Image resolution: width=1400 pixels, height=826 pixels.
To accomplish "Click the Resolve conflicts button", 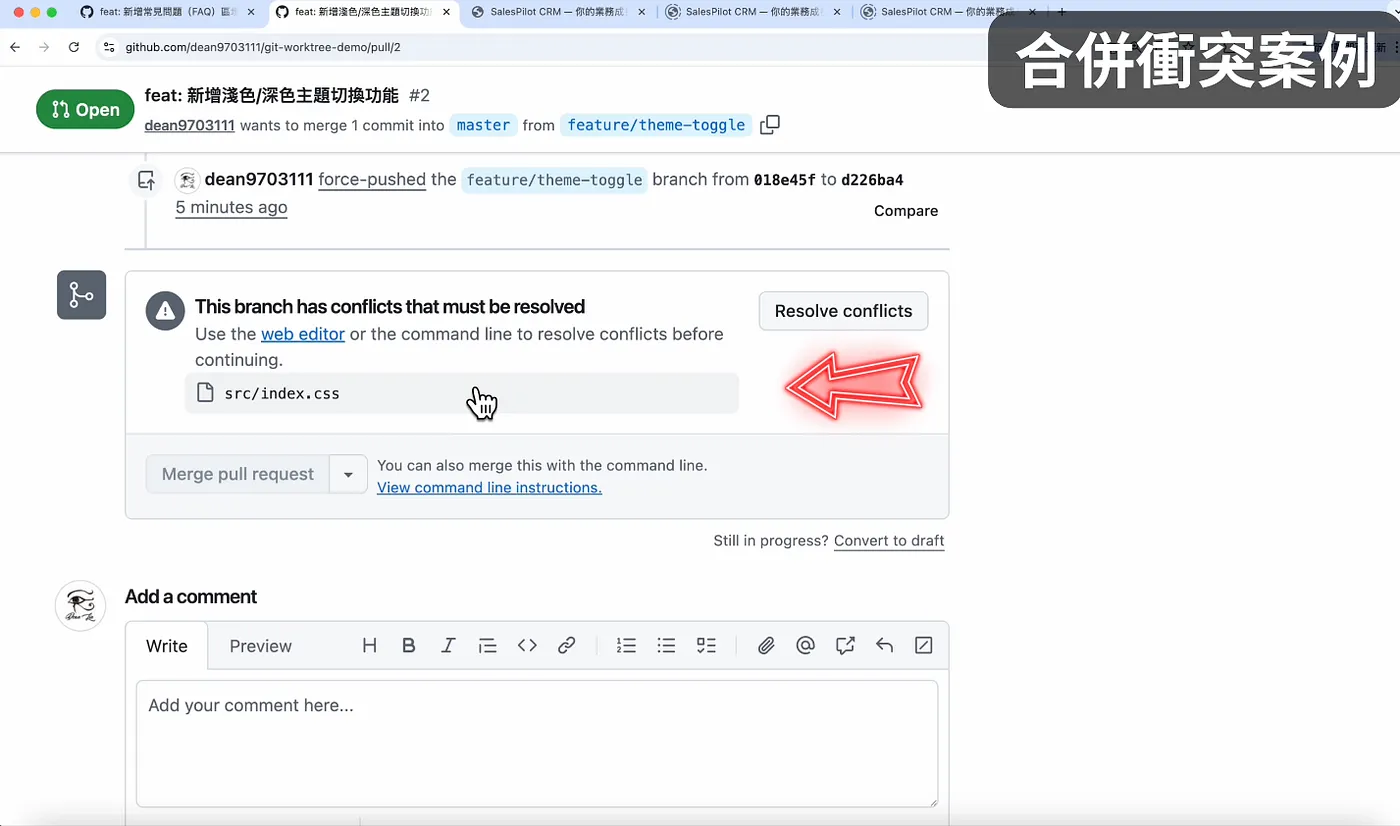I will (843, 311).
